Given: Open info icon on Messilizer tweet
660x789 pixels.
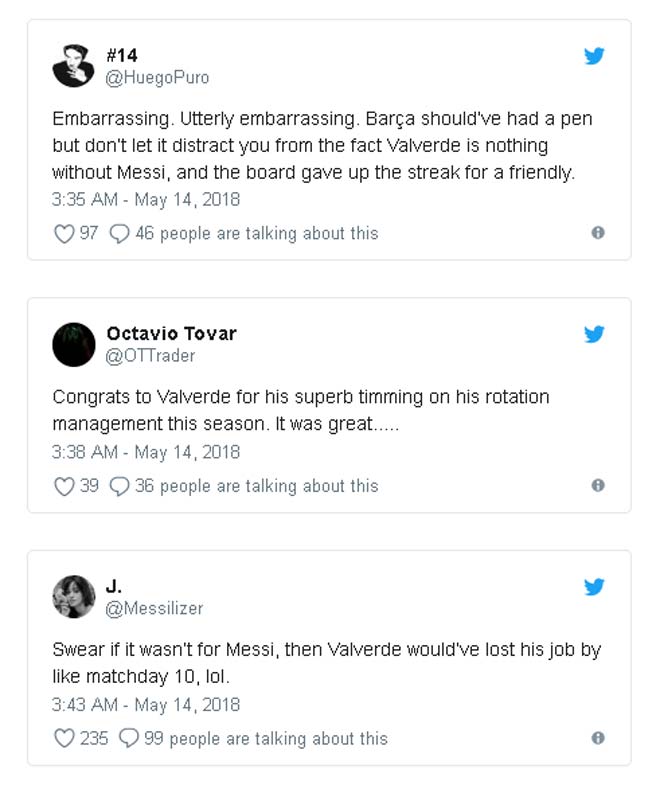Looking at the screenshot, I should [598, 738].
